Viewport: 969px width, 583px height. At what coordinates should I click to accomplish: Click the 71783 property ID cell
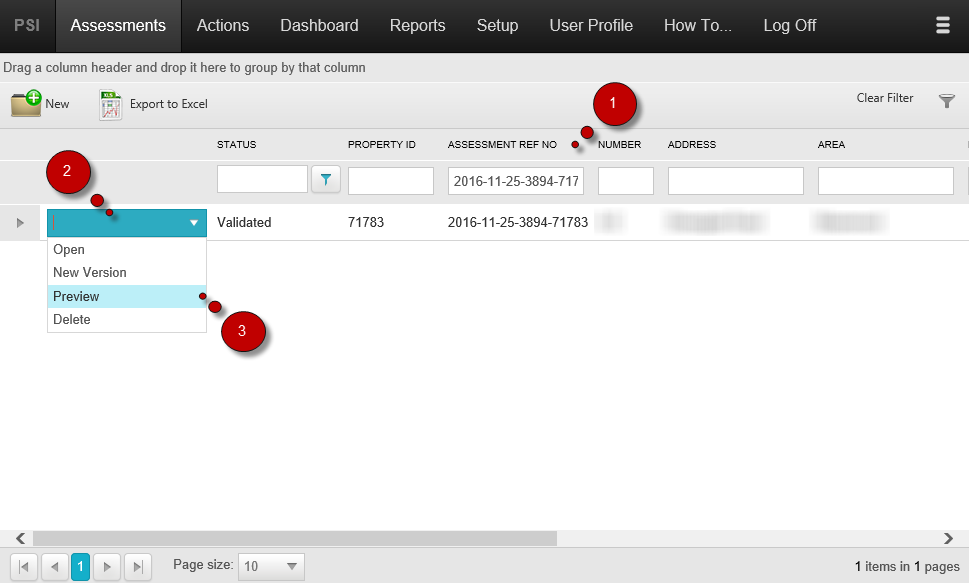point(366,223)
